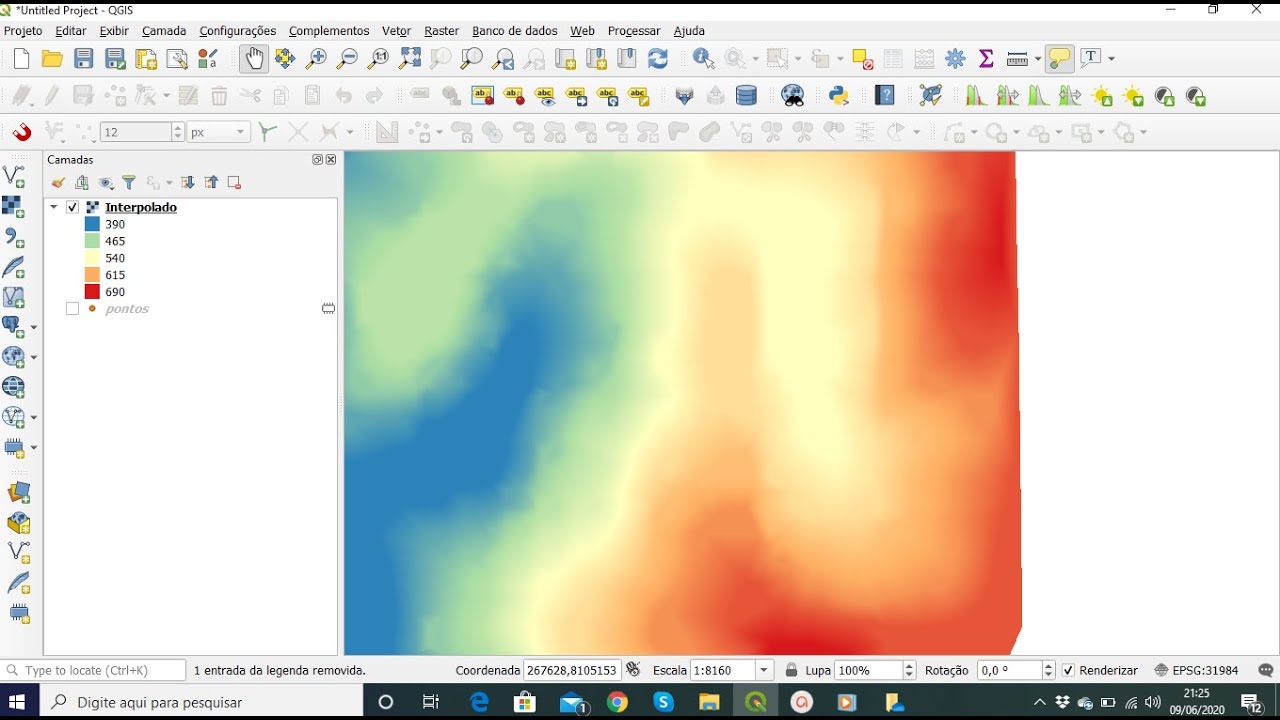Open MetaSearch globe with binoculars icon
The height and width of the screenshot is (720, 1280).
(793, 96)
